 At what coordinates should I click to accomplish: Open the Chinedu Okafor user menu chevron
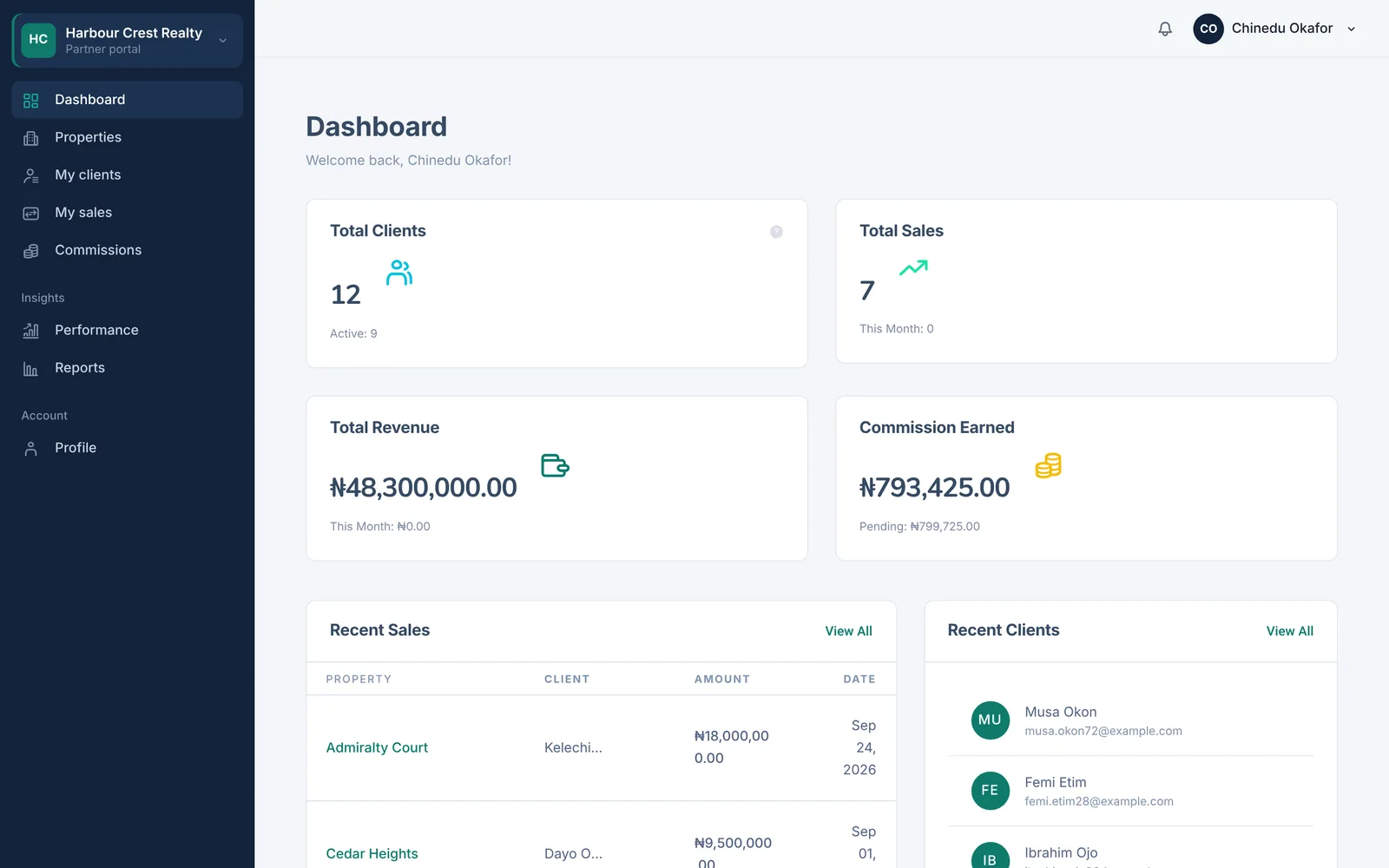click(x=1351, y=29)
